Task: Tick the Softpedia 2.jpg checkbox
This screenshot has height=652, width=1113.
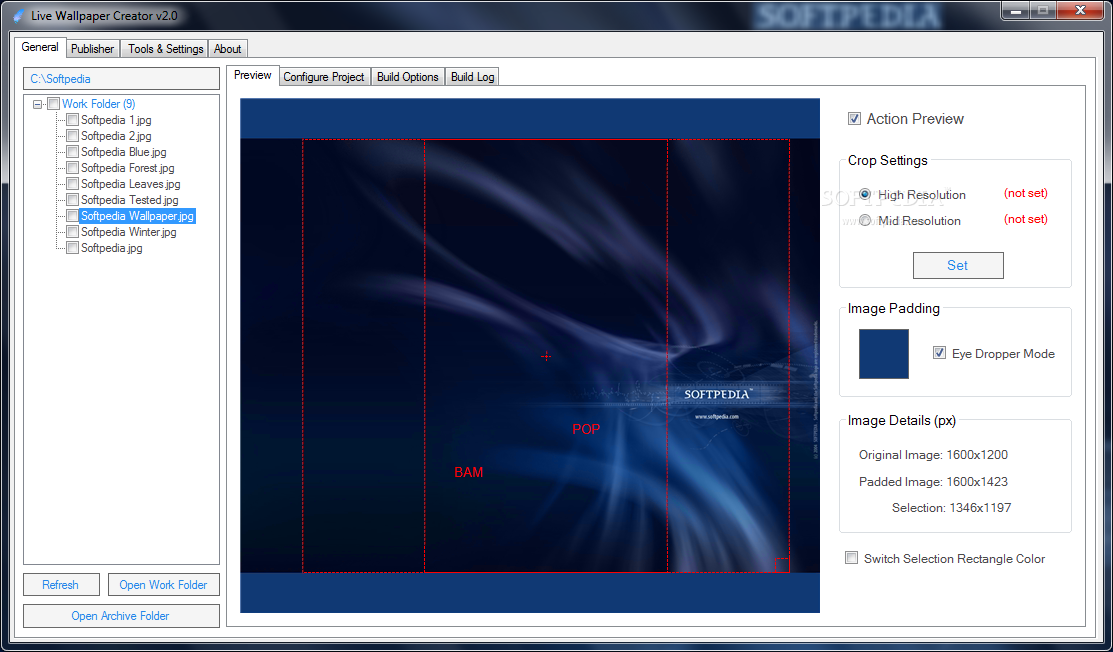Action: pos(72,136)
